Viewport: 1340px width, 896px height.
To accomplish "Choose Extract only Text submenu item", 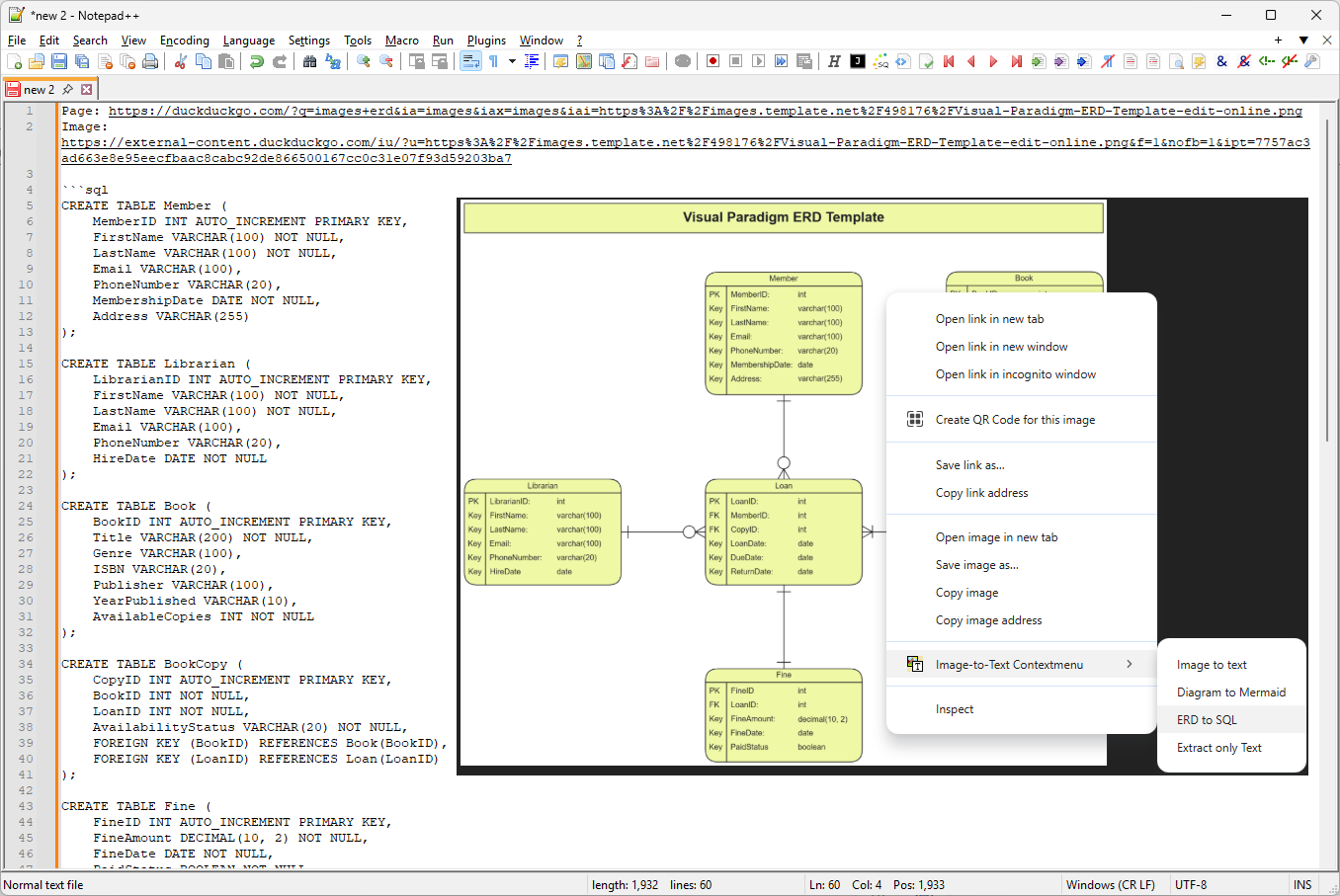I will (1231, 748).
